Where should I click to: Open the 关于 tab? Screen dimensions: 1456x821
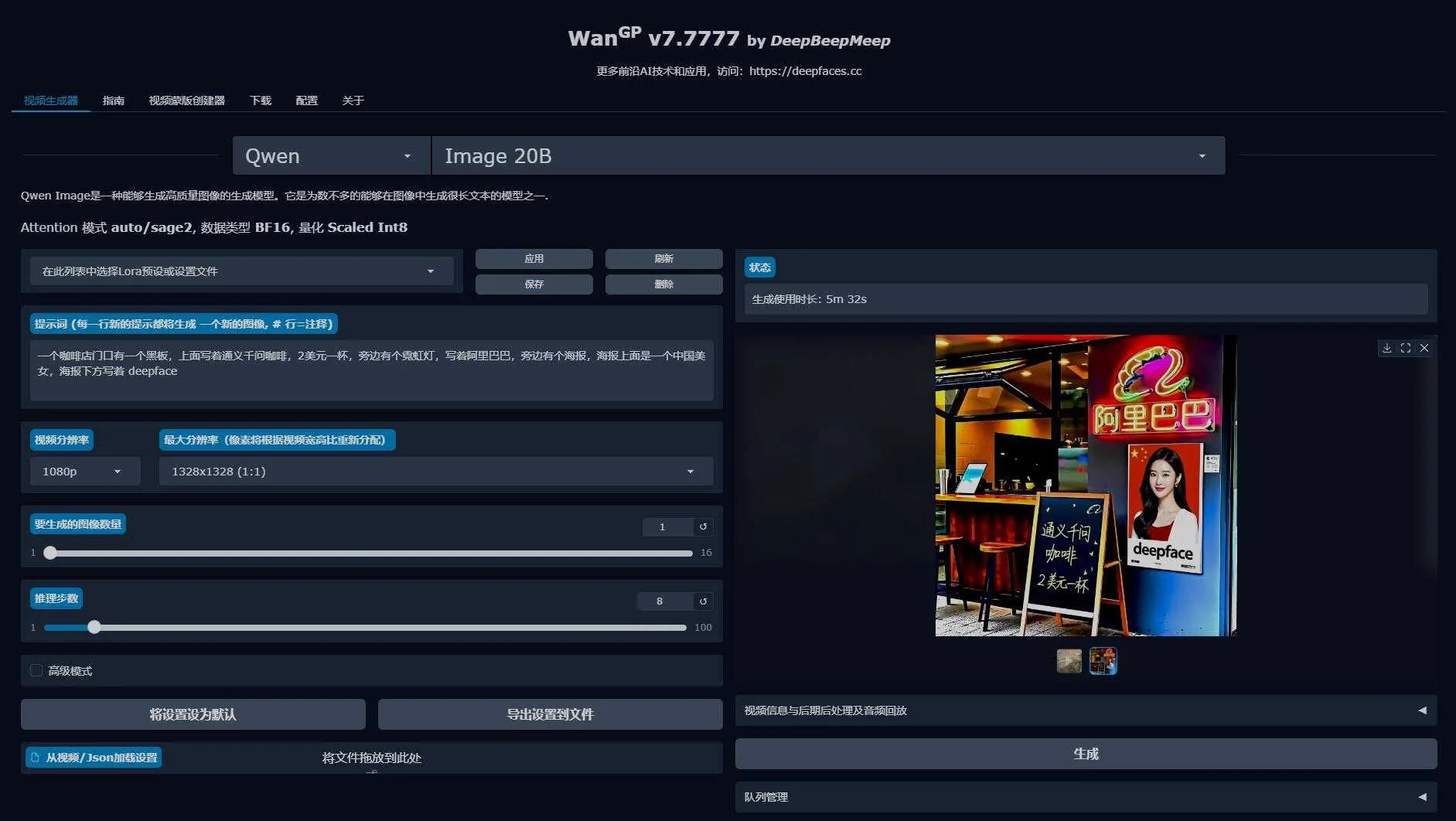pyautogui.click(x=353, y=100)
